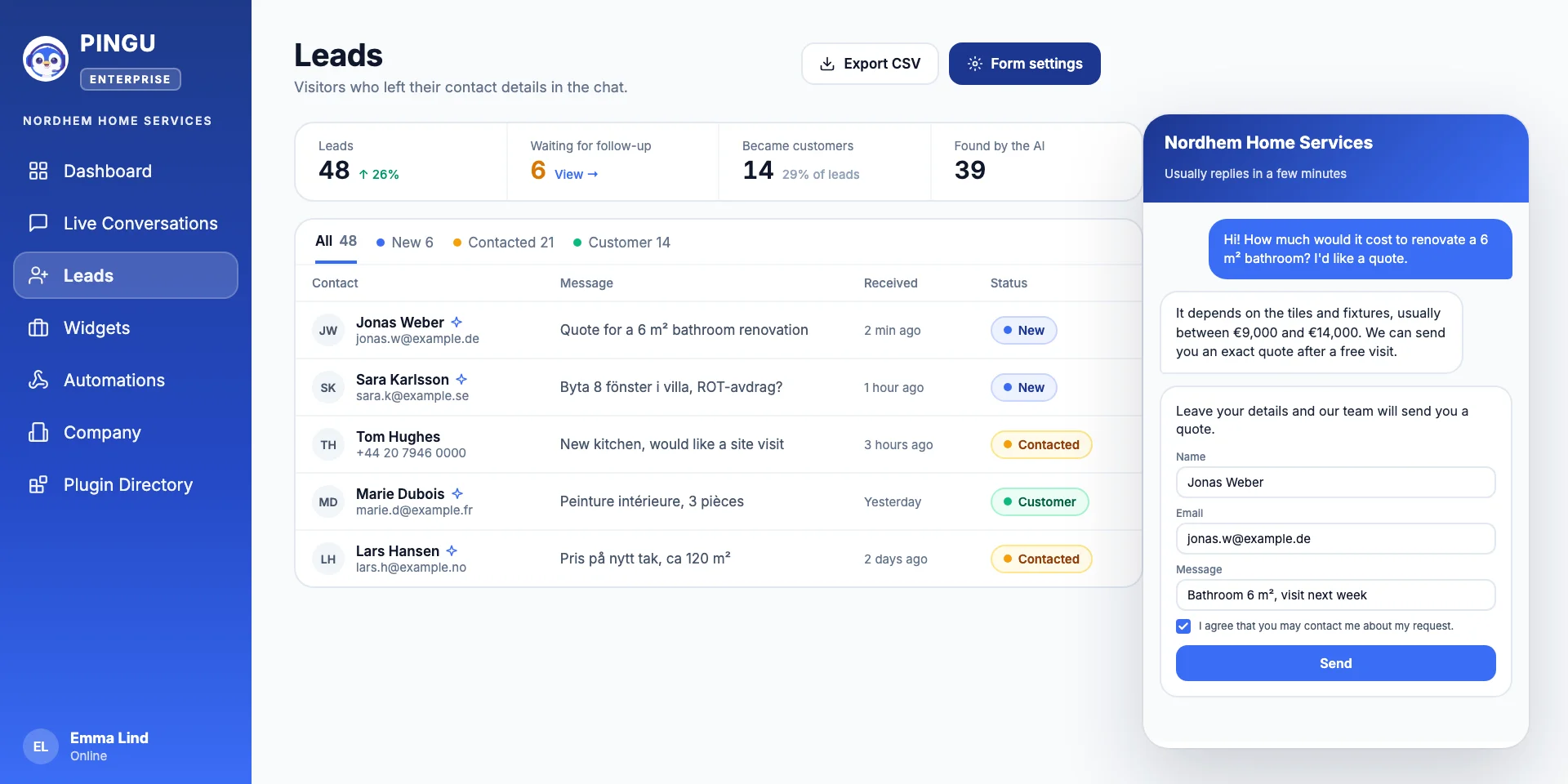Switch to the New 6 tab

(x=405, y=243)
